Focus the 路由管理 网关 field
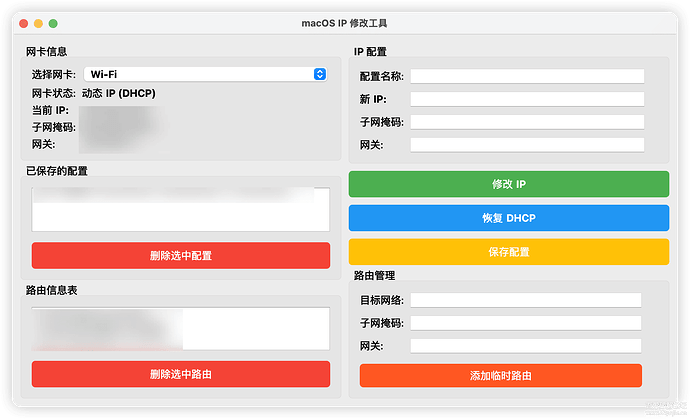690x419 pixels. (526, 346)
